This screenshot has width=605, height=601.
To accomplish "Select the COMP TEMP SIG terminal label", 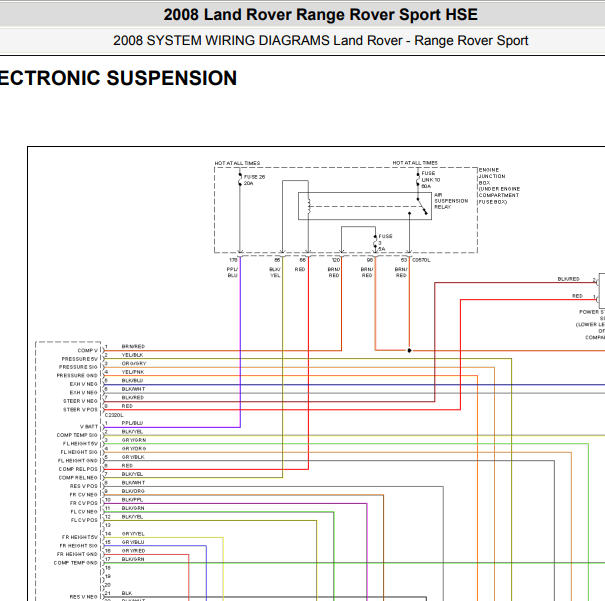I will coord(77,435).
